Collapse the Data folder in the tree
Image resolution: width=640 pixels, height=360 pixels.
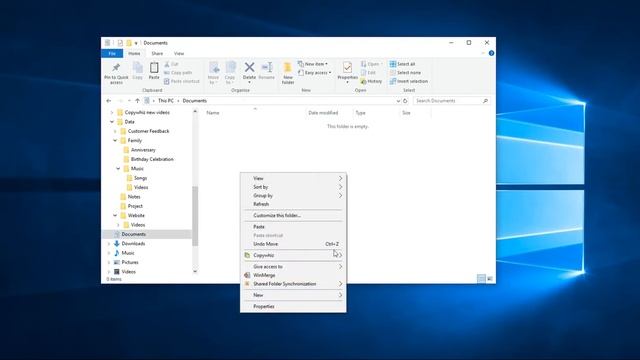[x=112, y=122]
